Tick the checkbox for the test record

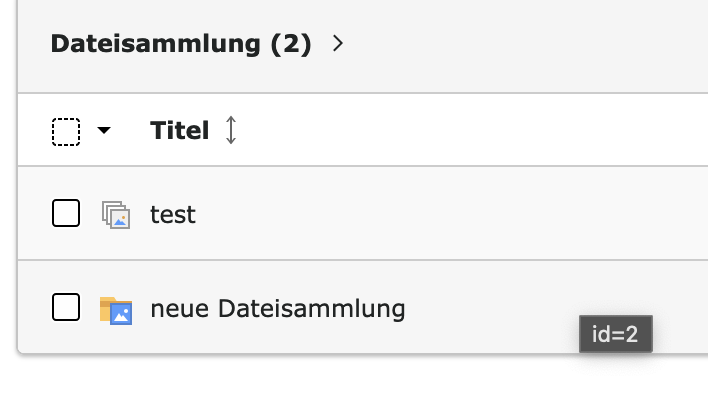point(66,213)
